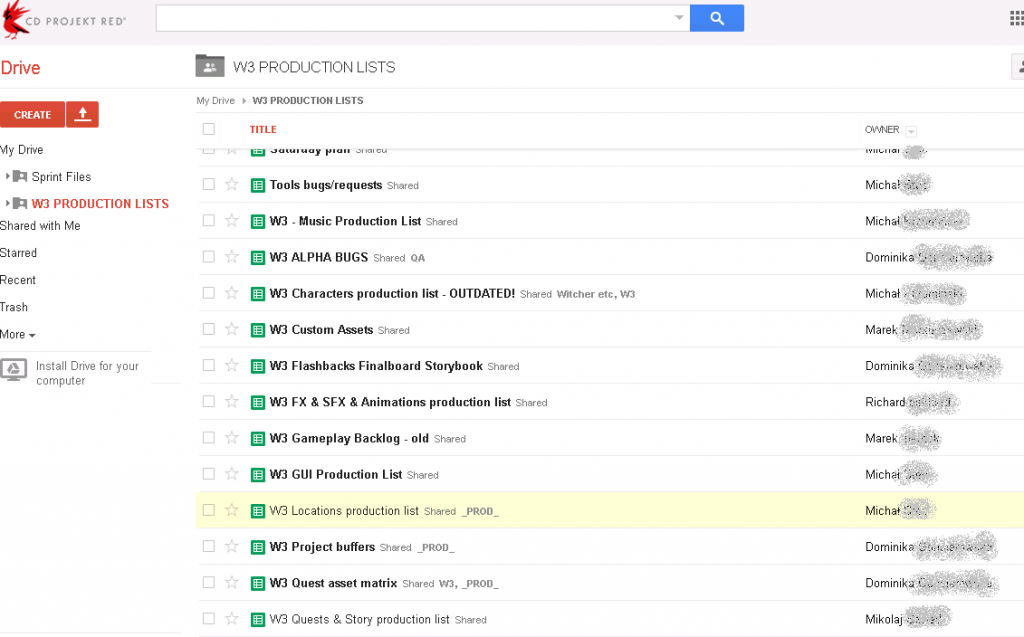
Task: Star the W3 Locations production list
Action: (231, 510)
